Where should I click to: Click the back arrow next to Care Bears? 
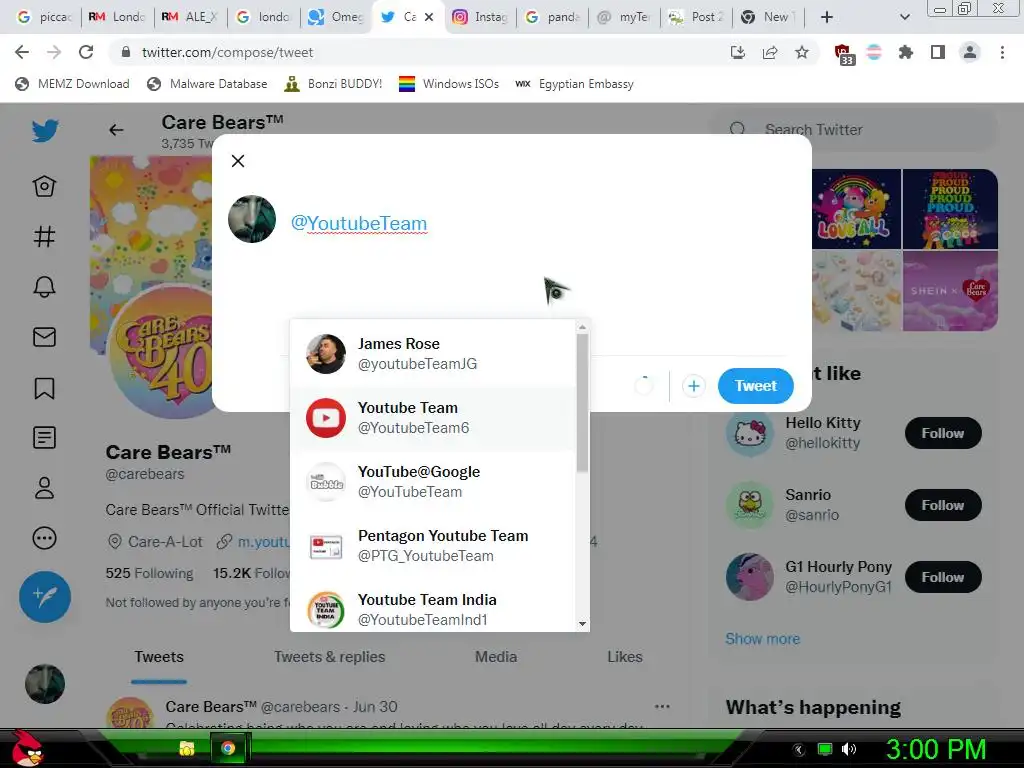click(116, 130)
